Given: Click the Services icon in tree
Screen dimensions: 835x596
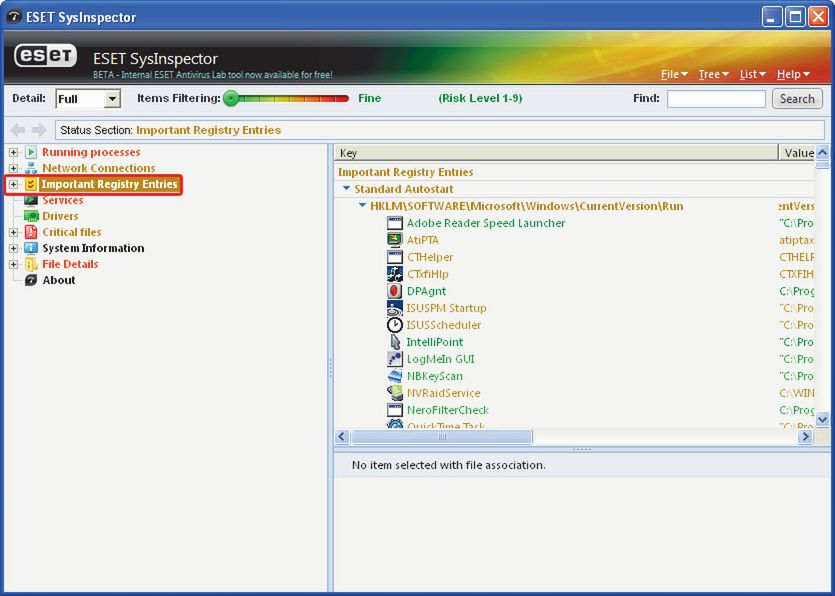Looking at the screenshot, I should tap(31, 200).
